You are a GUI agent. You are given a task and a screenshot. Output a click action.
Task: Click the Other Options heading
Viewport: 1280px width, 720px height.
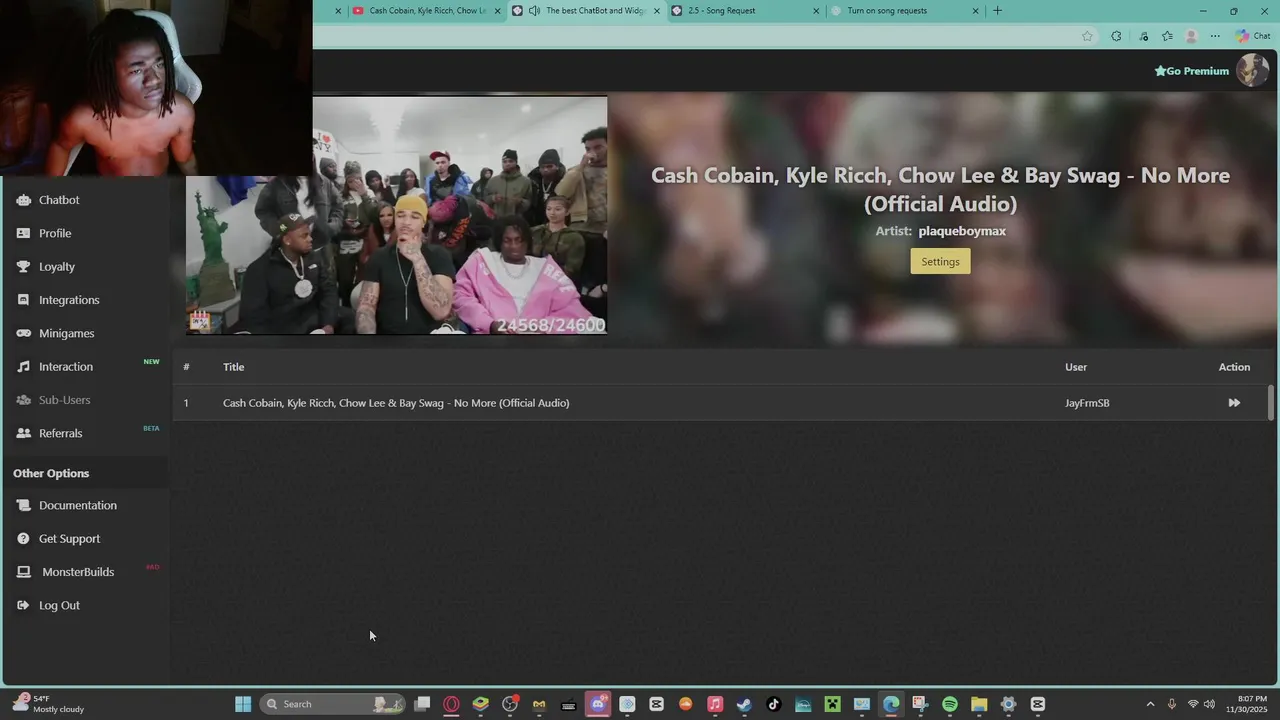(x=51, y=473)
